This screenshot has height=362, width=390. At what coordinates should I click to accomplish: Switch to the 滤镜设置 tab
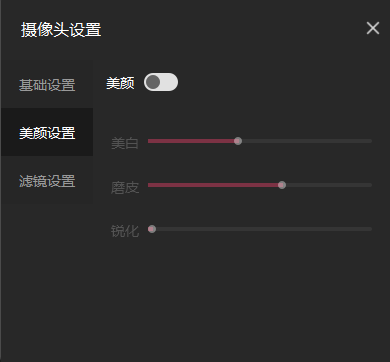[47, 181]
